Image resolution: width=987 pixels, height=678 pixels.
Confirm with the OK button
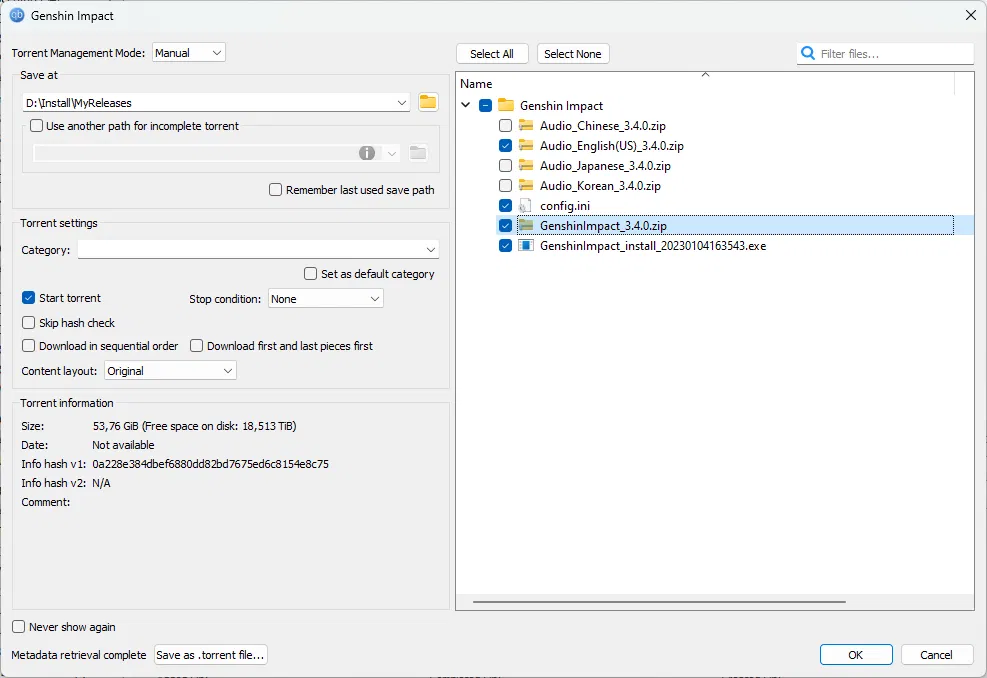point(855,655)
